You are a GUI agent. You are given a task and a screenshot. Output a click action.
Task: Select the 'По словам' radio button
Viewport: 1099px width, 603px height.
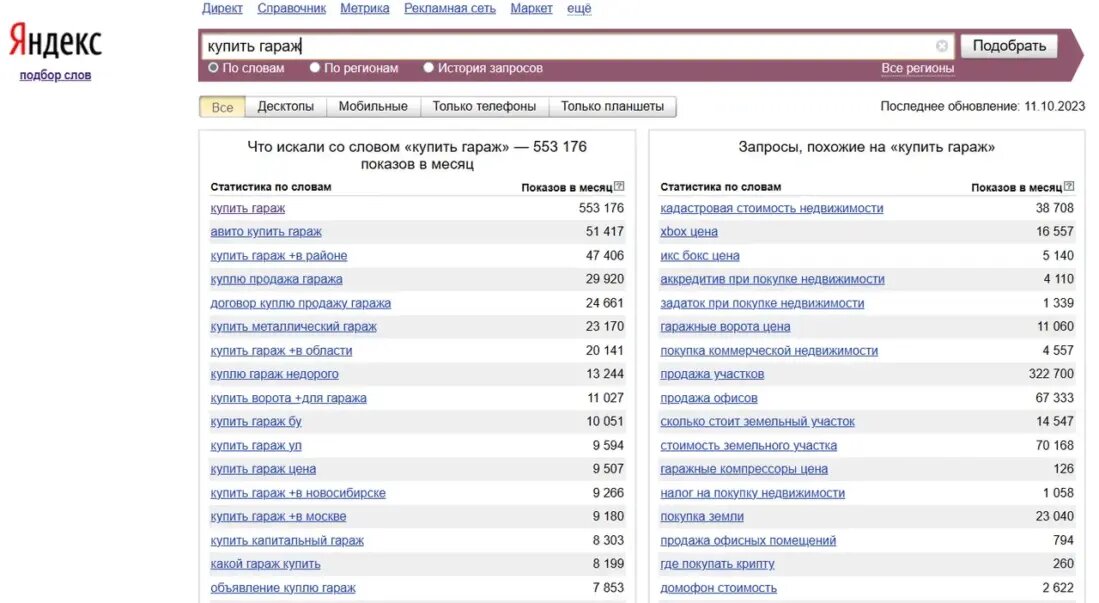213,68
